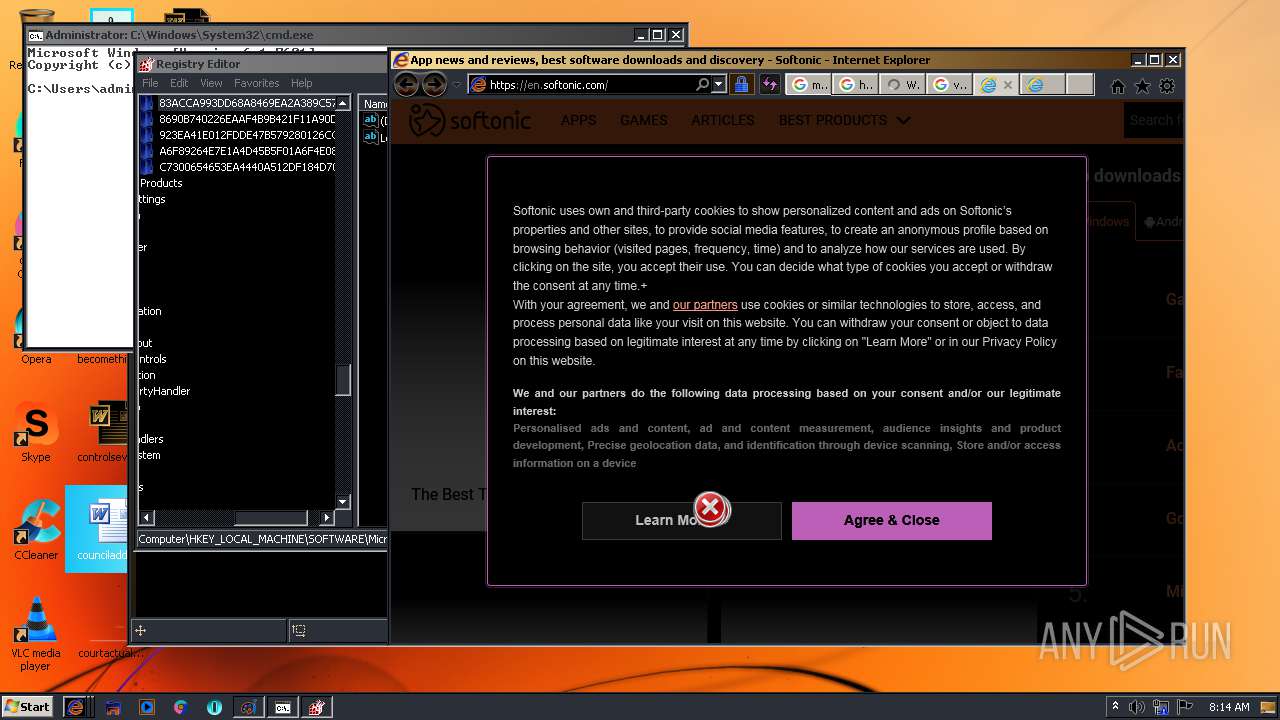Switch to the first Google tab 'm..'

pyautogui.click(x=809, y=85)
